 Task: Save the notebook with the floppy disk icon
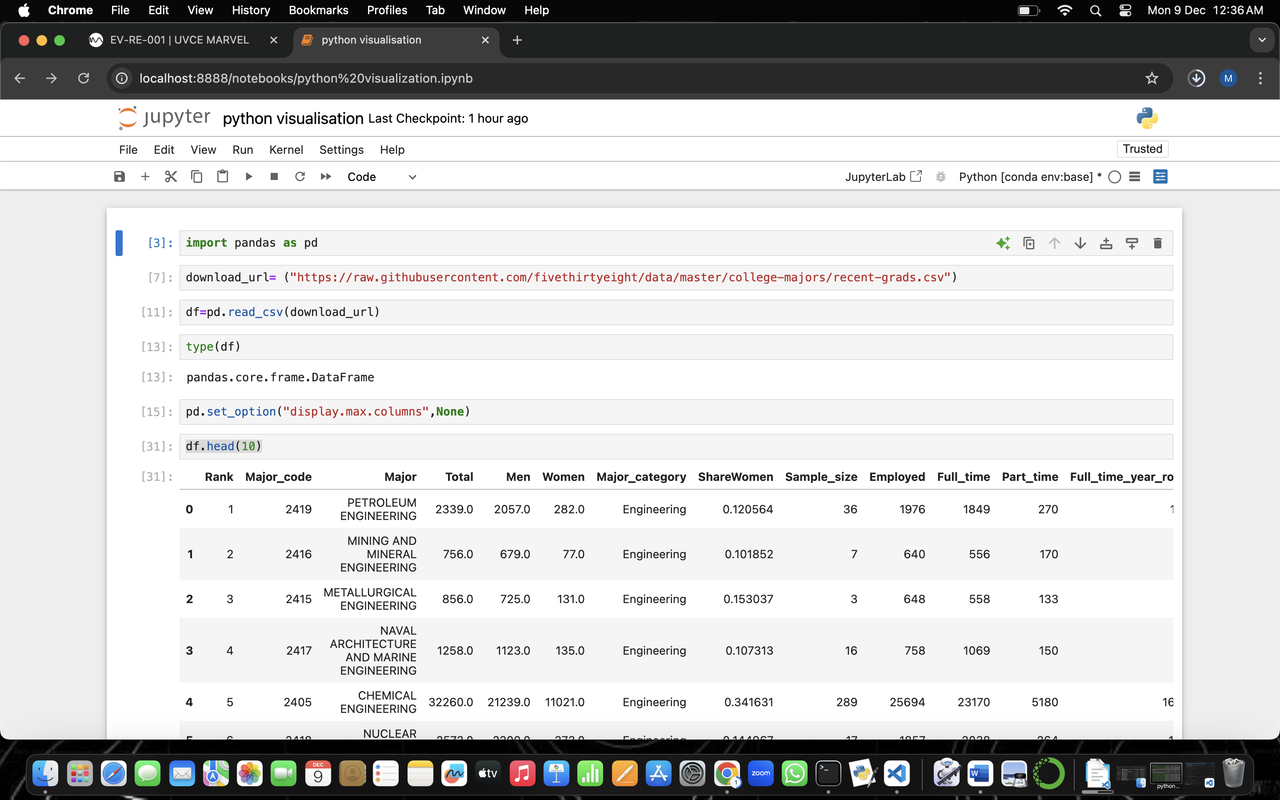(120, 177)
